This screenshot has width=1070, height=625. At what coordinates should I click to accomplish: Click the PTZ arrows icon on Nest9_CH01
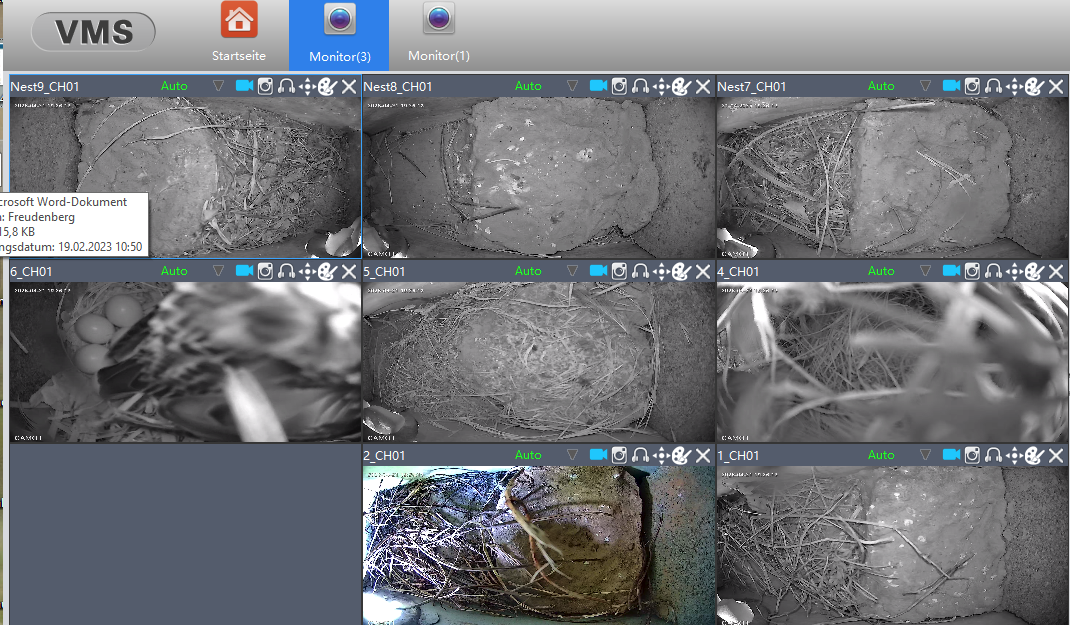click(x=307, y=86)
